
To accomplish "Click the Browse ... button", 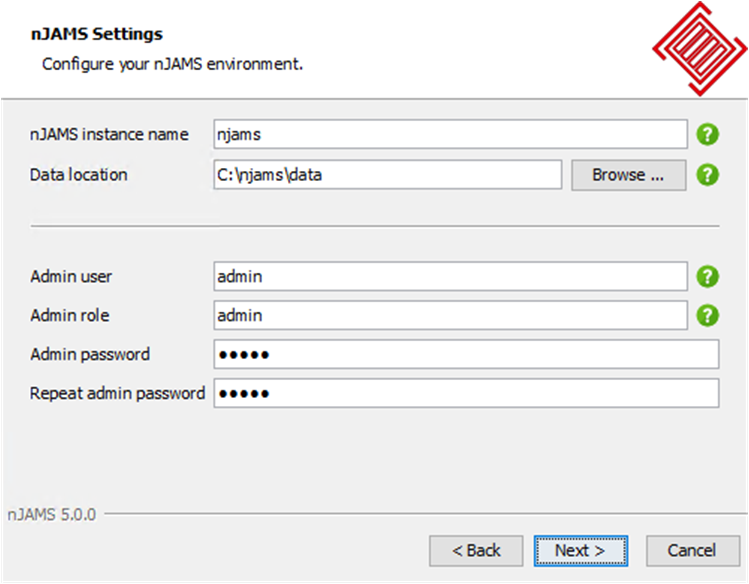I will coord(629,175).
